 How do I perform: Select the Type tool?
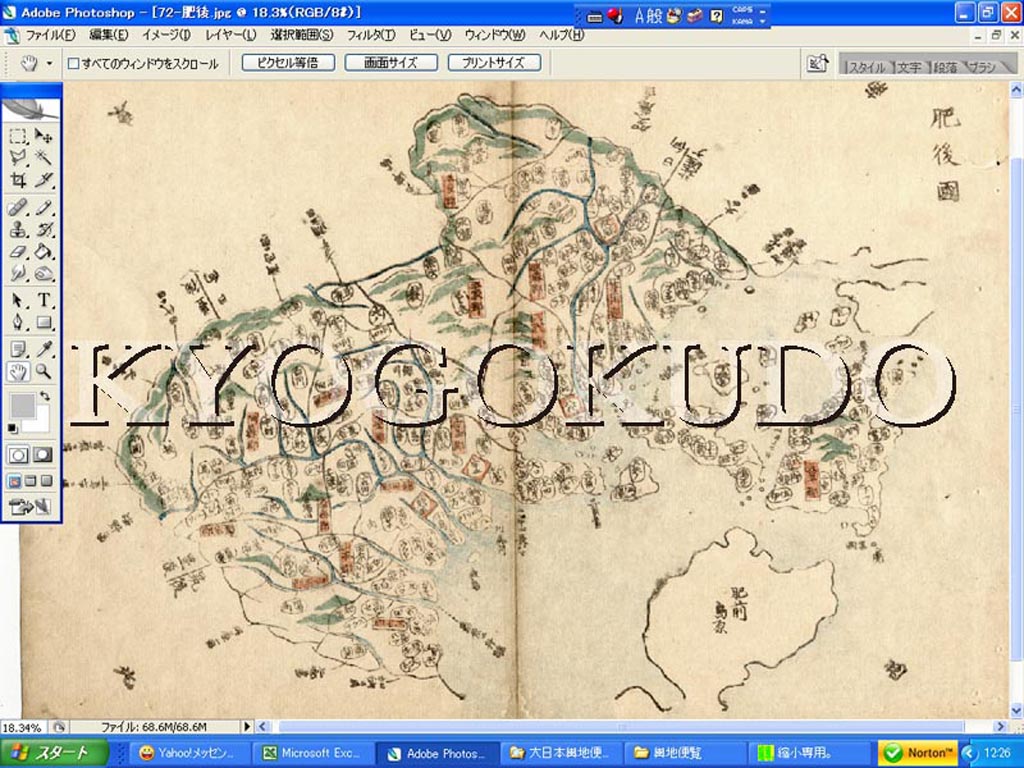pyautogui.click(x=45, y=300)
